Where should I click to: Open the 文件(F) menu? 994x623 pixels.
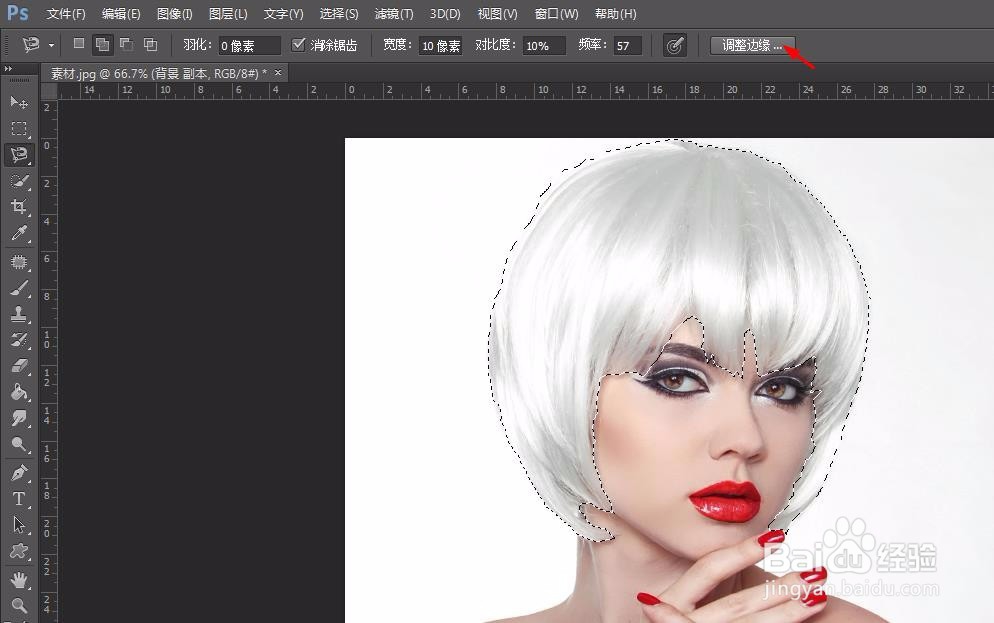click(x=65, y=13)
